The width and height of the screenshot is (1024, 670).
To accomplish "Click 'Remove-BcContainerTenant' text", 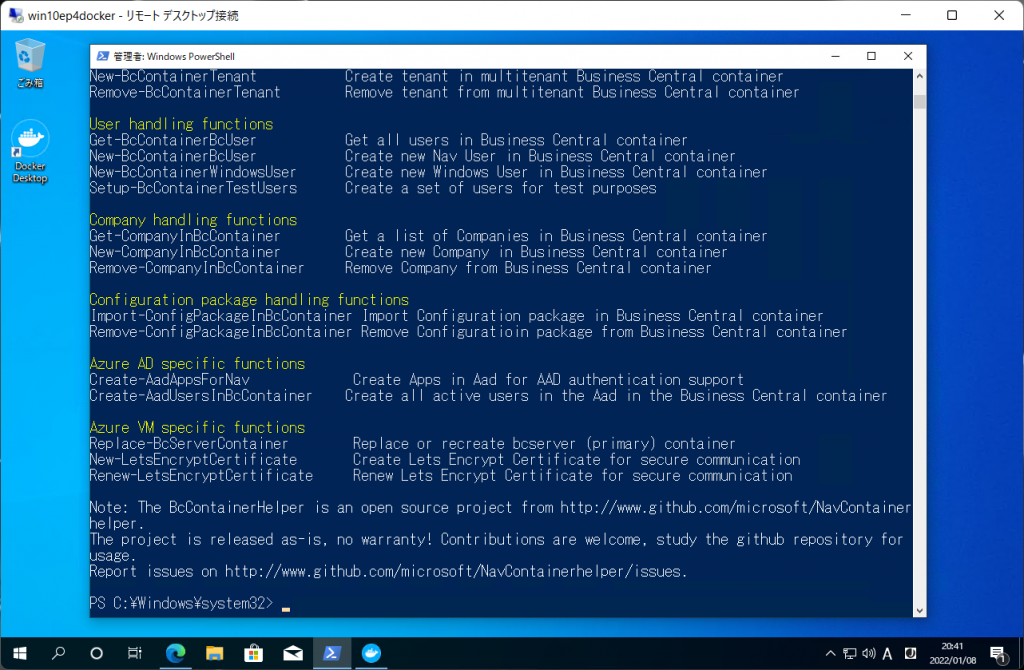I will coord(185,92).
